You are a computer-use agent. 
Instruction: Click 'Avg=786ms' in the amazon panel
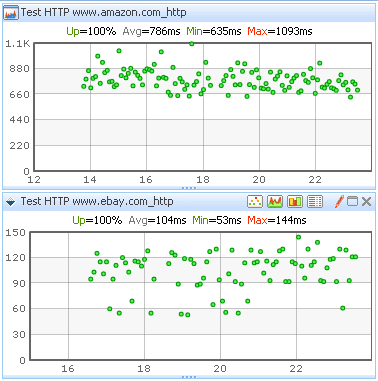pyautogui.click(x=151, y=31)
